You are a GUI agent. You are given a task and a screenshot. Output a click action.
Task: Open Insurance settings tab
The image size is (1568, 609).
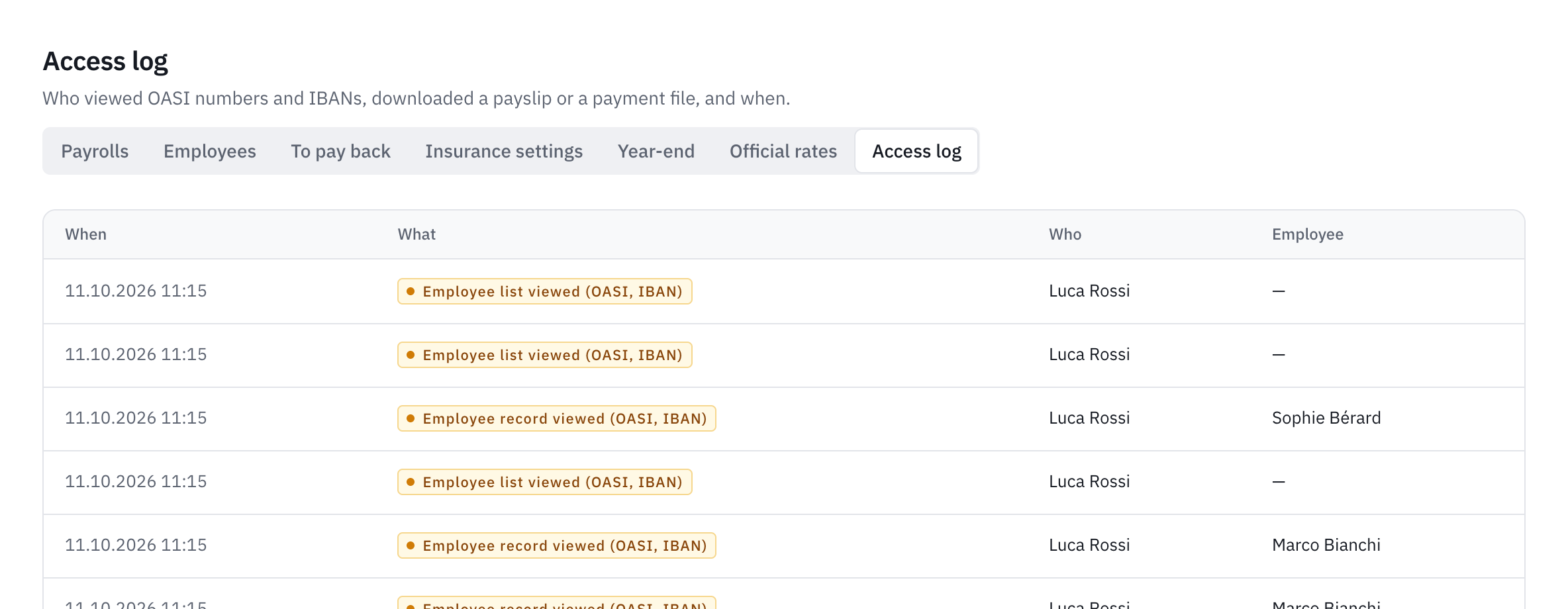[504, 152]
